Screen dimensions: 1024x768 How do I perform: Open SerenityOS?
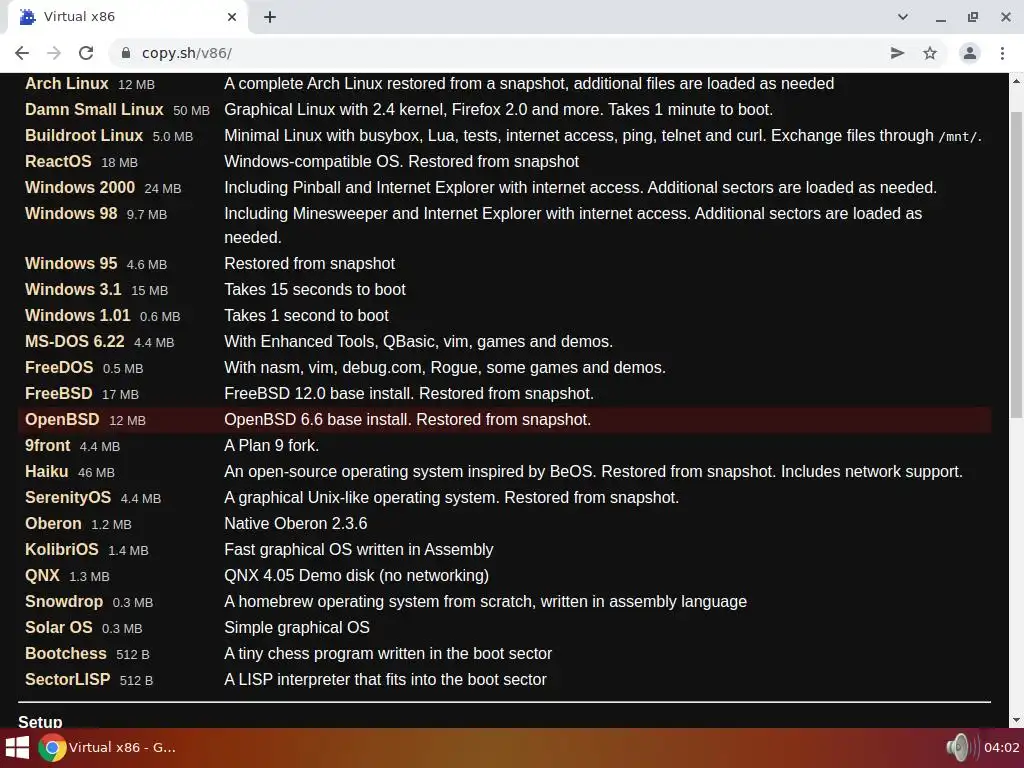click(68, 498)
